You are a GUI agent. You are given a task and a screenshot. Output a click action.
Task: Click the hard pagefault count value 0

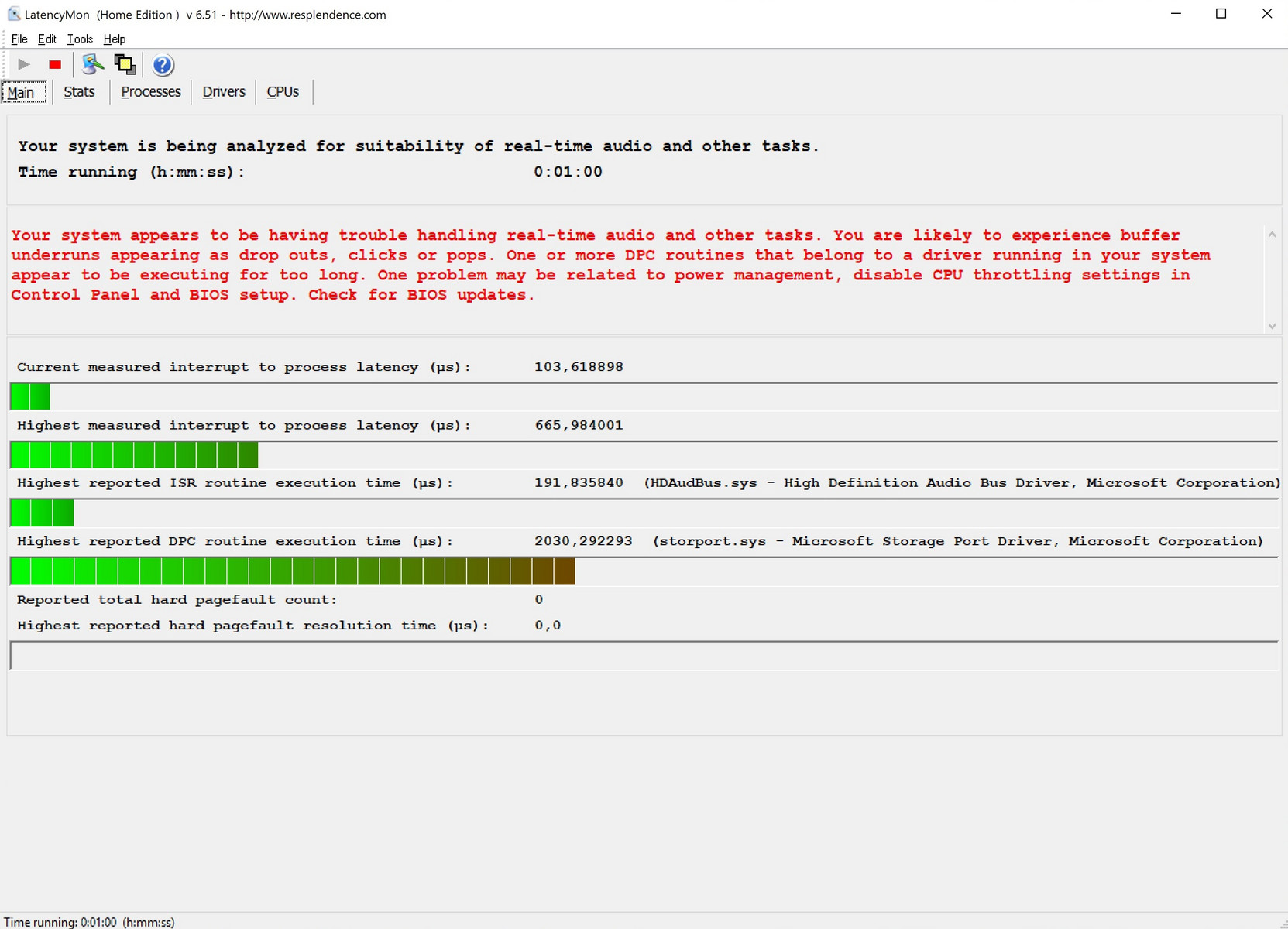coord(539,599)
